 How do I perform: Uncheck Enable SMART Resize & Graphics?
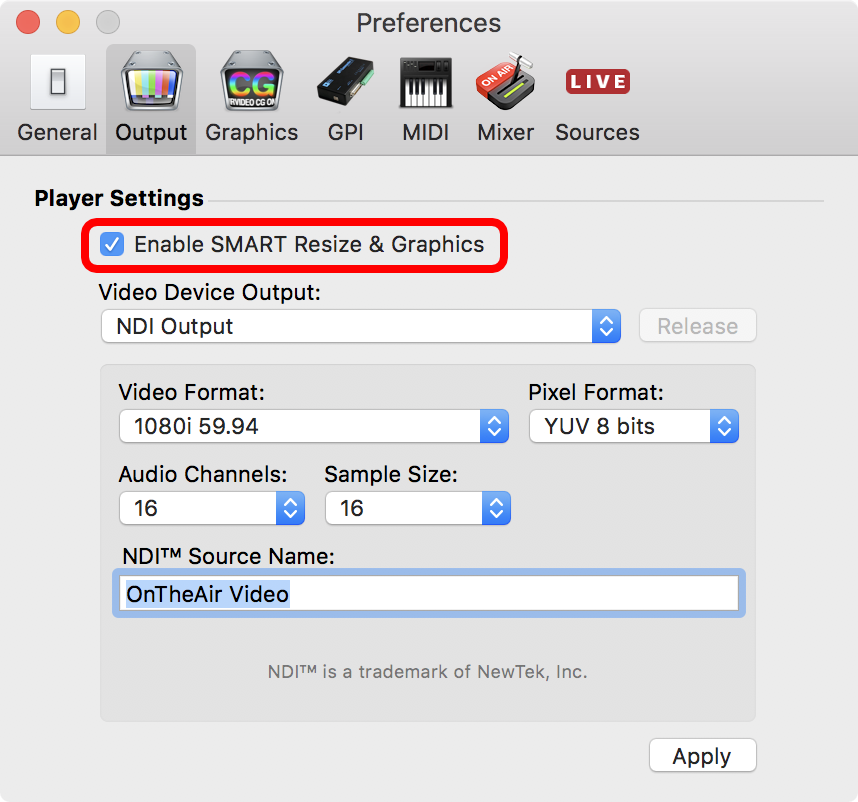click(112, 245)
